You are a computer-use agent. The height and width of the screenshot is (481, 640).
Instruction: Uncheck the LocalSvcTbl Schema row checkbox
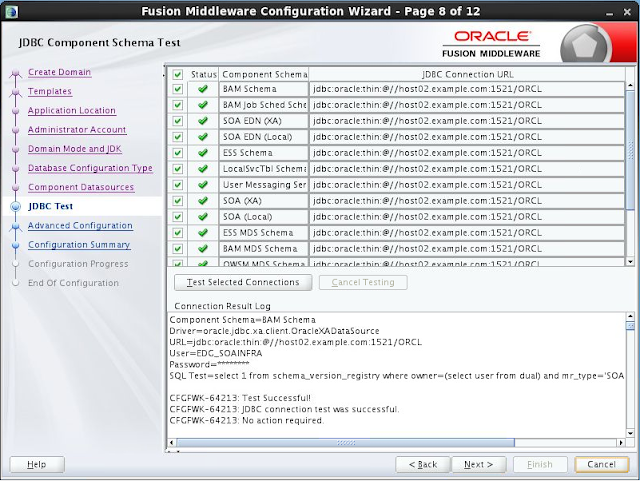click(178, 169)
